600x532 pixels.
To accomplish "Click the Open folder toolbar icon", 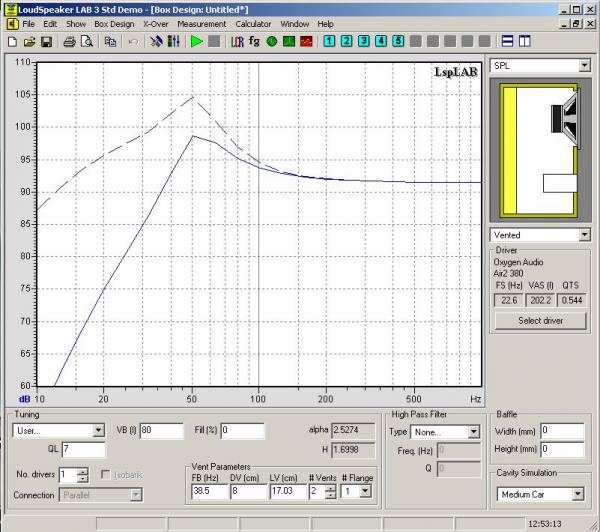I will (29, 42).
